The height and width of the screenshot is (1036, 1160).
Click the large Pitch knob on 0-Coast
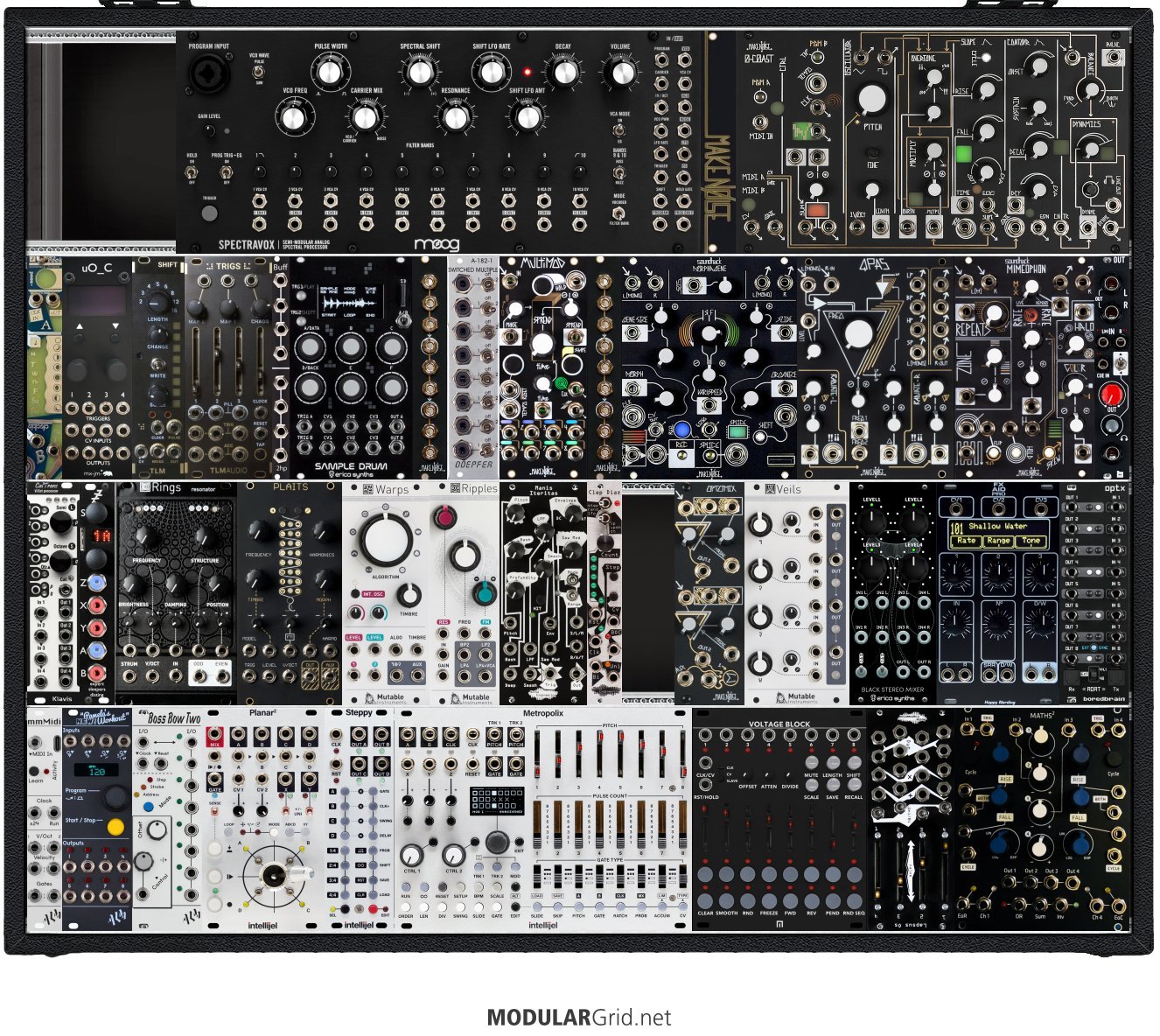pyautogui.click(x=872, y=101)
